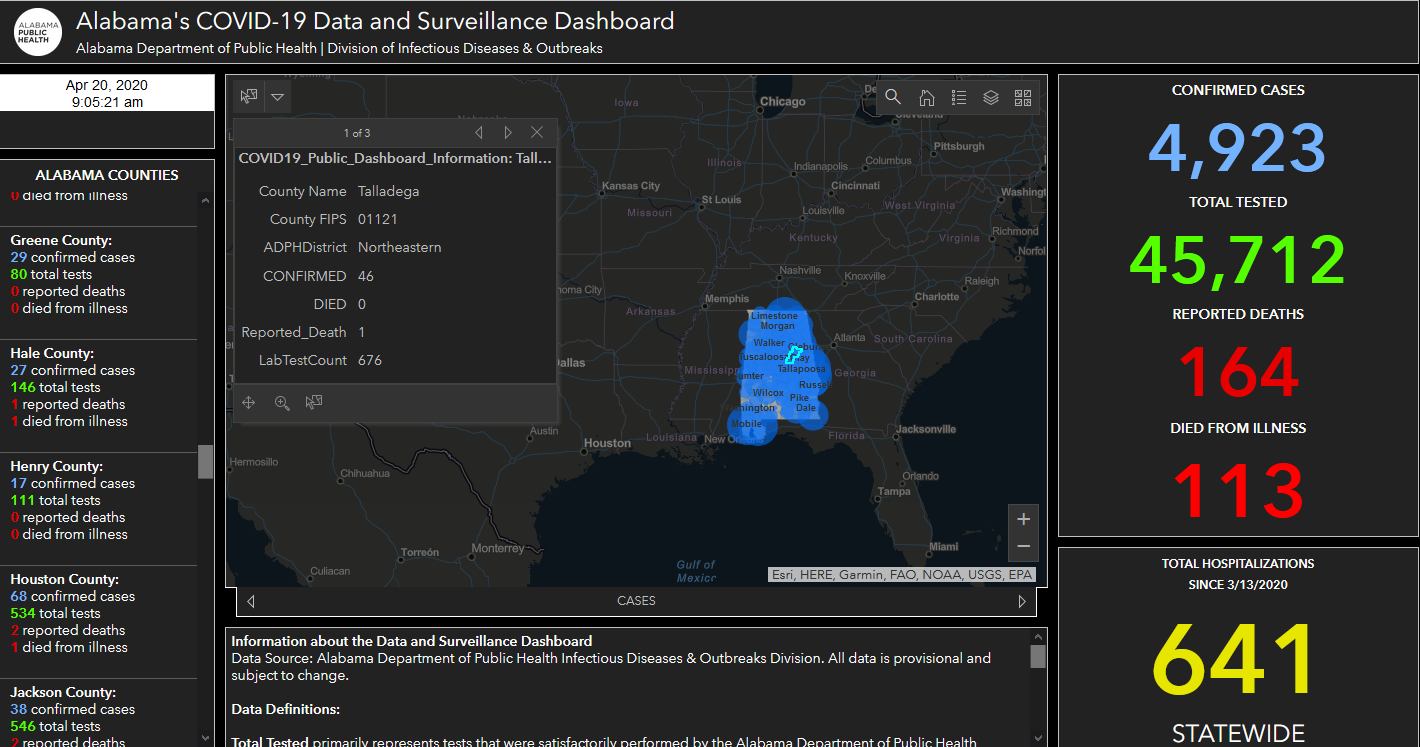
Task: Click the pan arrows icon in popup toolbar
Action: point(248,402)
